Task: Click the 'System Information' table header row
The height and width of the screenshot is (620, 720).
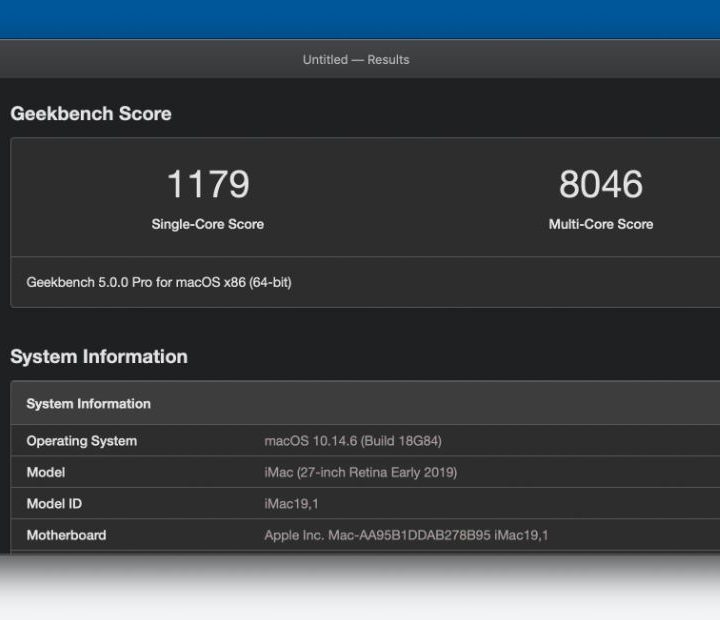Action: pos(365,403)
